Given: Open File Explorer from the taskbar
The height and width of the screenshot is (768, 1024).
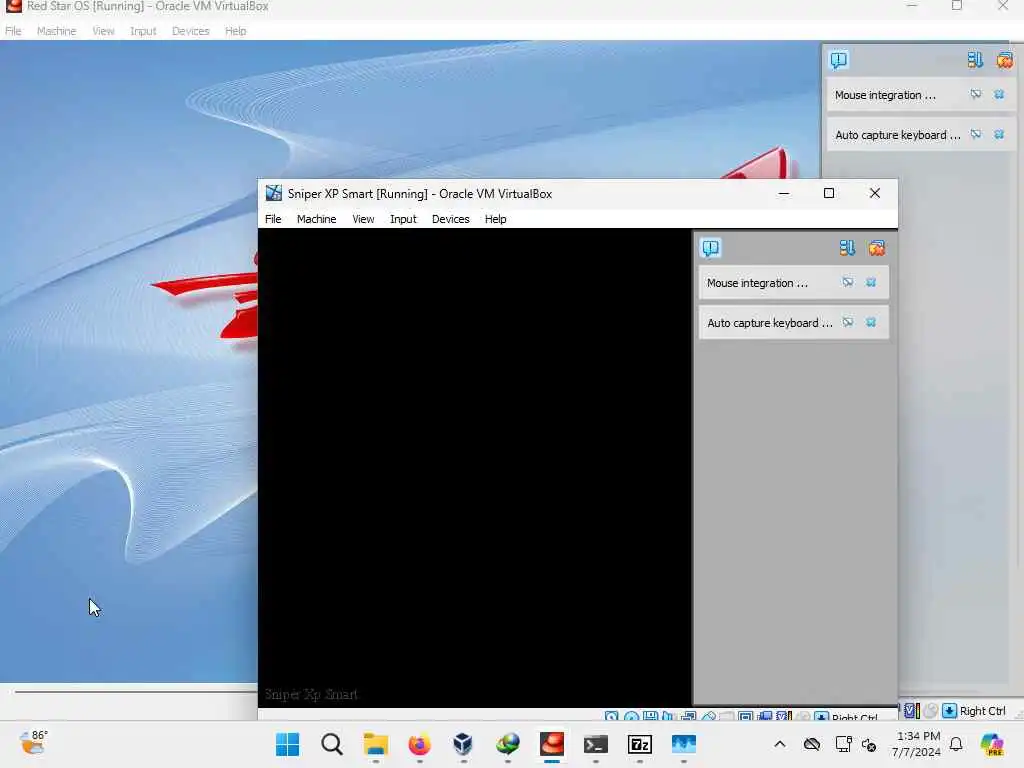Looking at the screenshot, I should point(376,744).
